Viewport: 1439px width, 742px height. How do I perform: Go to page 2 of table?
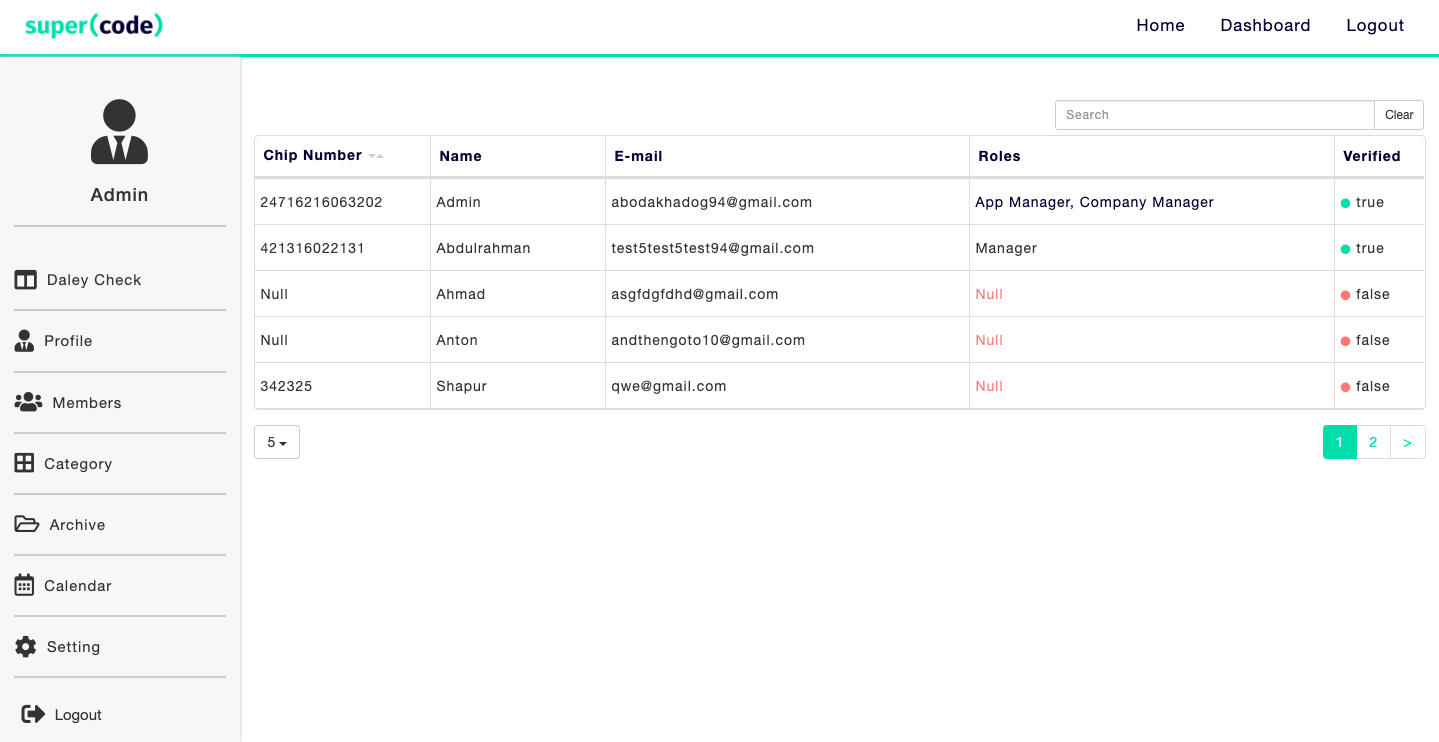pos(1373,442)
